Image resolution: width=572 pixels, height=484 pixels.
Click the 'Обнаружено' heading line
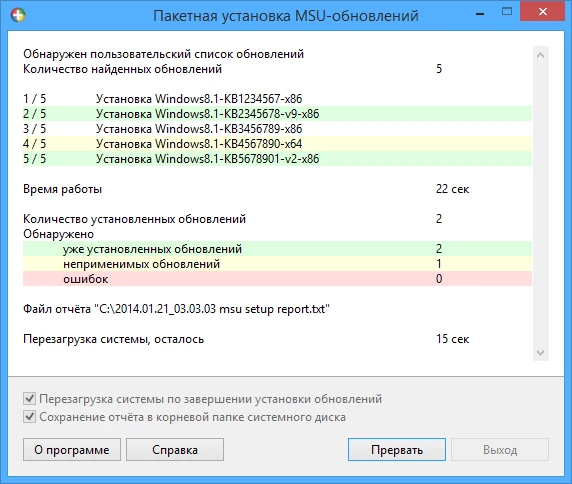point(58,233)
